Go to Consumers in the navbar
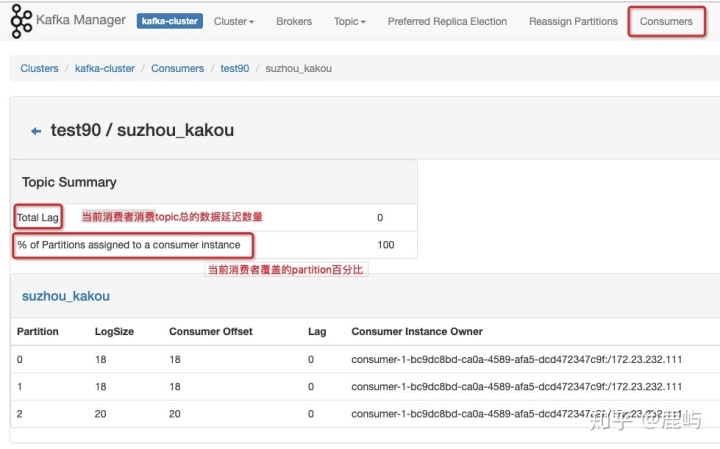Screen dimensions: 720x449 pos(666,22)
